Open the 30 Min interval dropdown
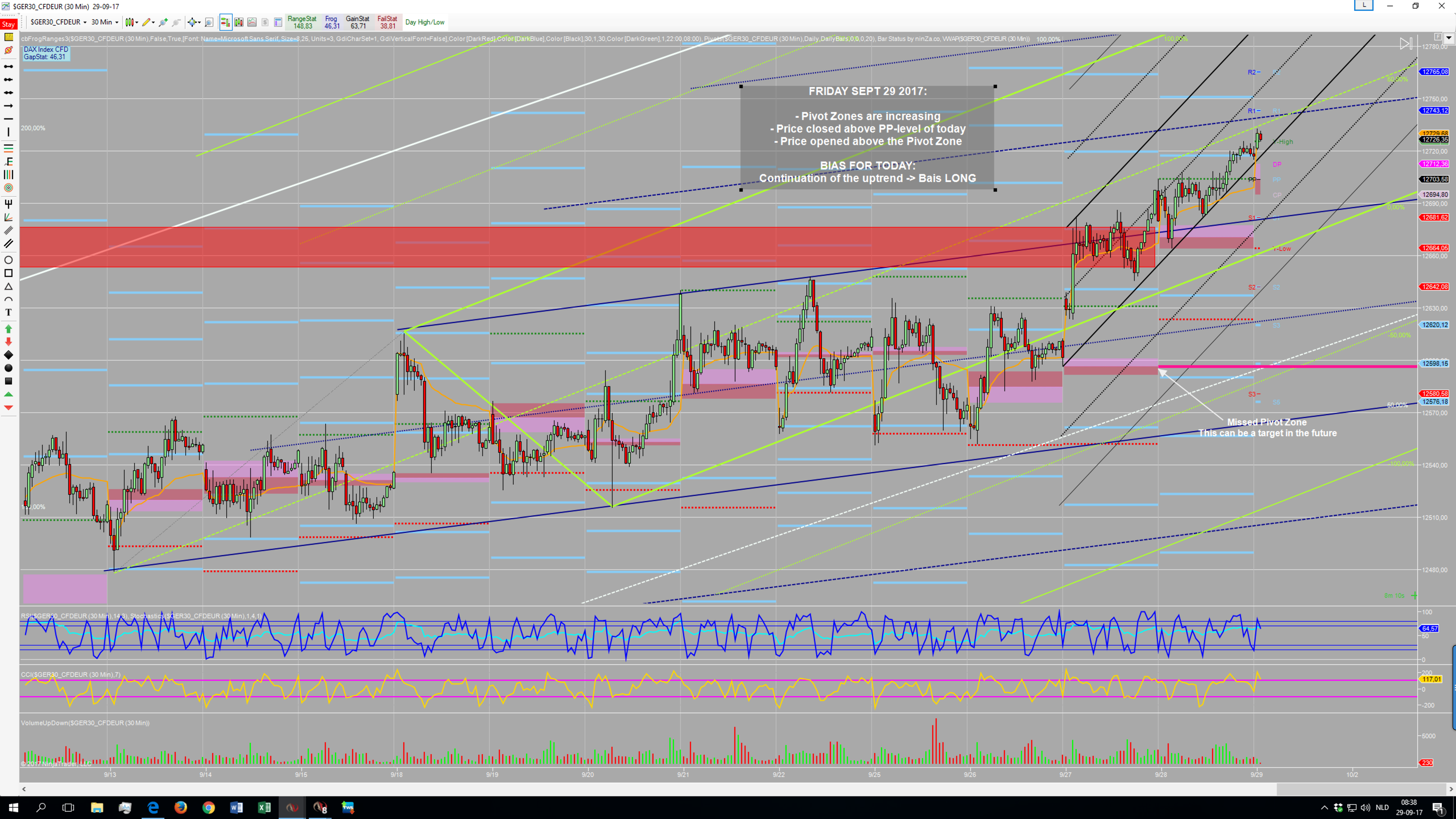This screenshot has width=1456, height=819. tap(105, 22)
